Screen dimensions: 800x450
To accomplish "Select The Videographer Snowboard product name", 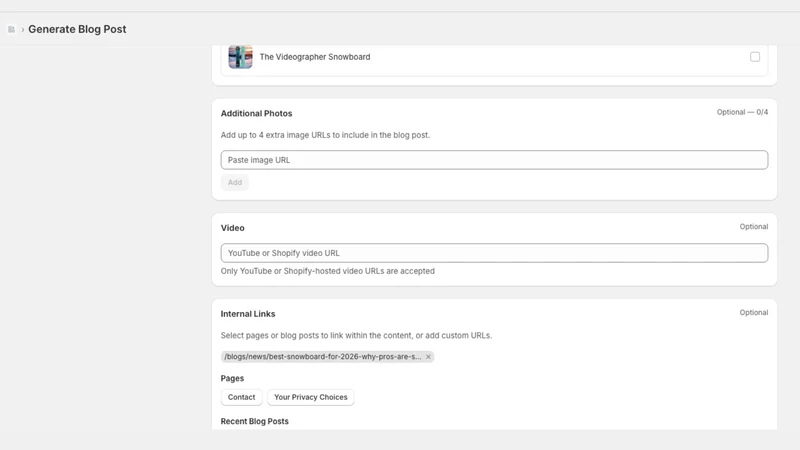I will point(315,57).
